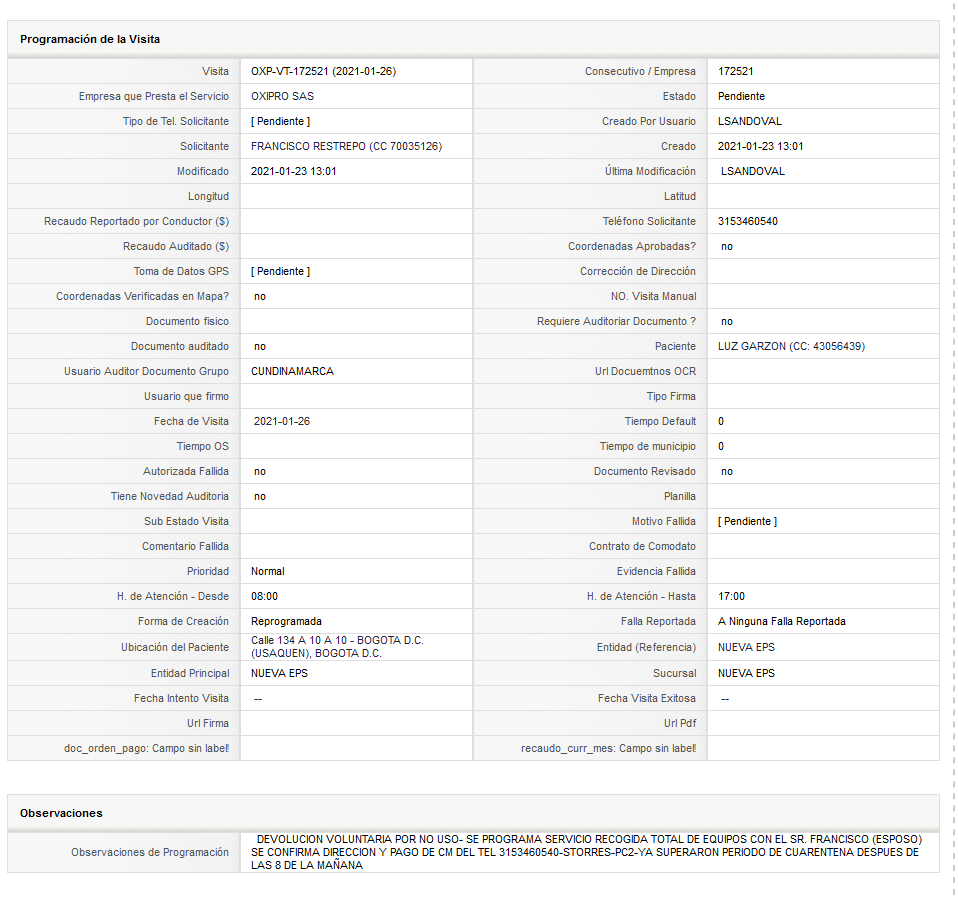
Task: Click the Prioridad Normal value
Action: click(268, 571)
